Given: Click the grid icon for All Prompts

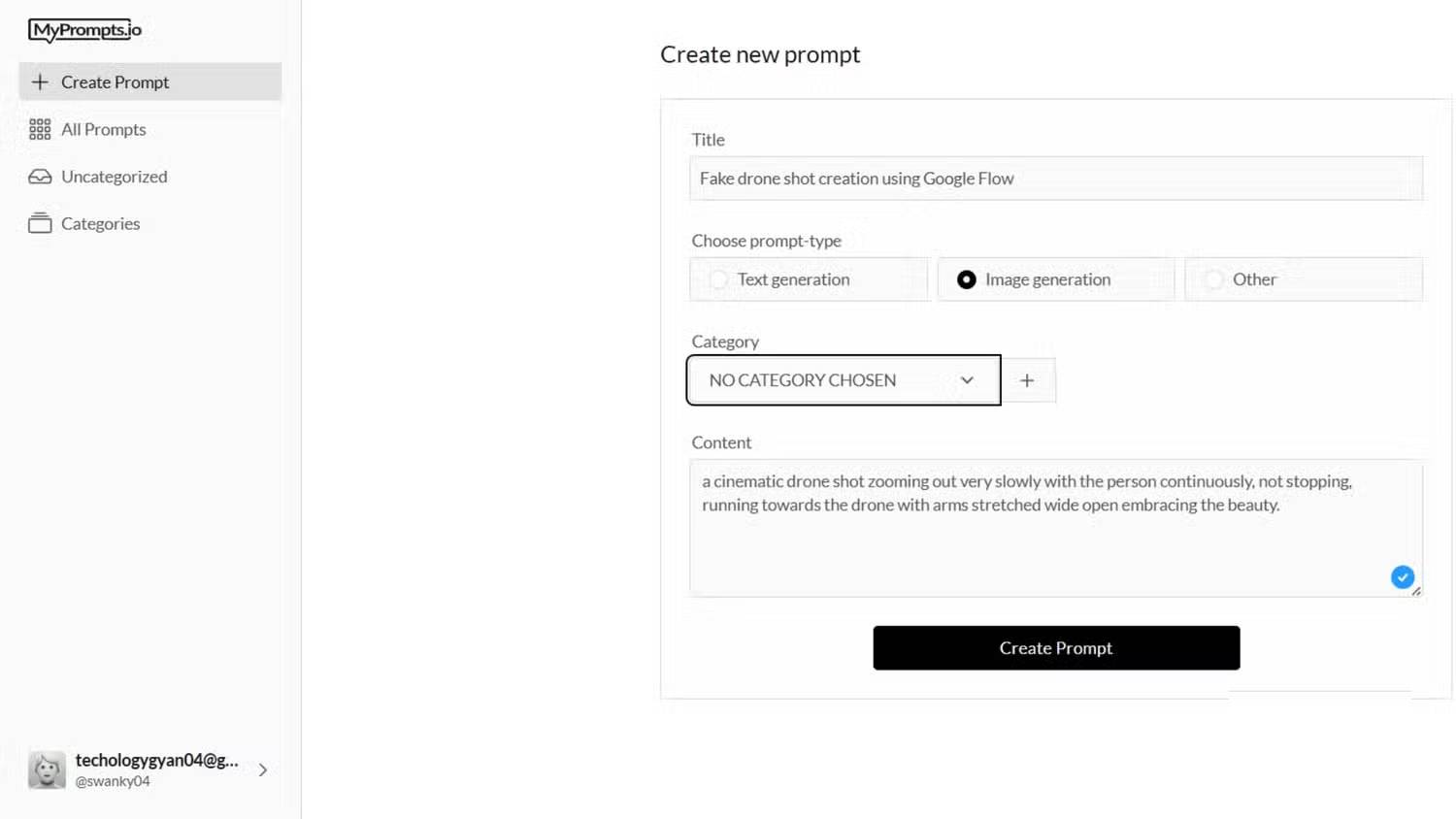Looking at the screenshot, I should [x=40, y=129].
